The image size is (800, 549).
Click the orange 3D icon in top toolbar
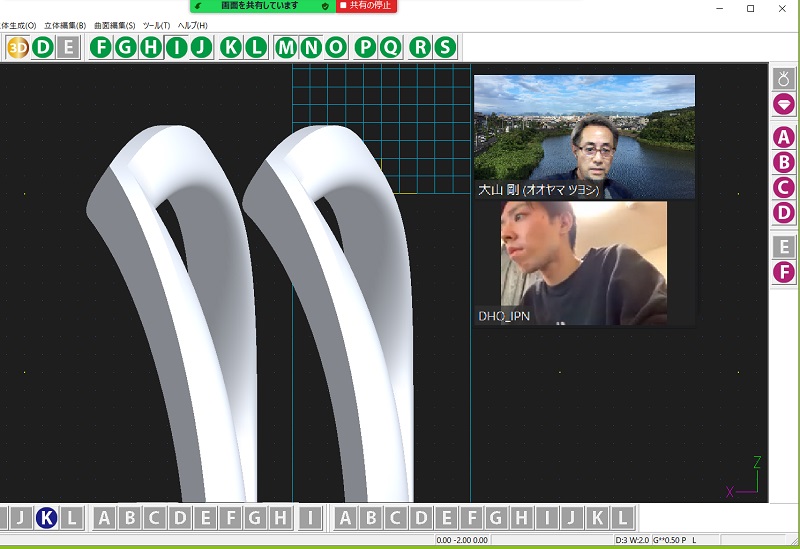point(17,47)
